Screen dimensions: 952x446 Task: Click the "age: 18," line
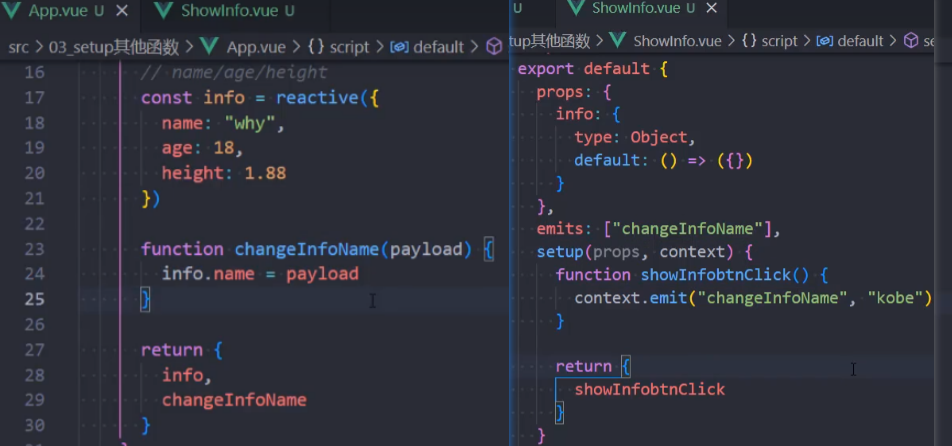click(x=202, y=149)
